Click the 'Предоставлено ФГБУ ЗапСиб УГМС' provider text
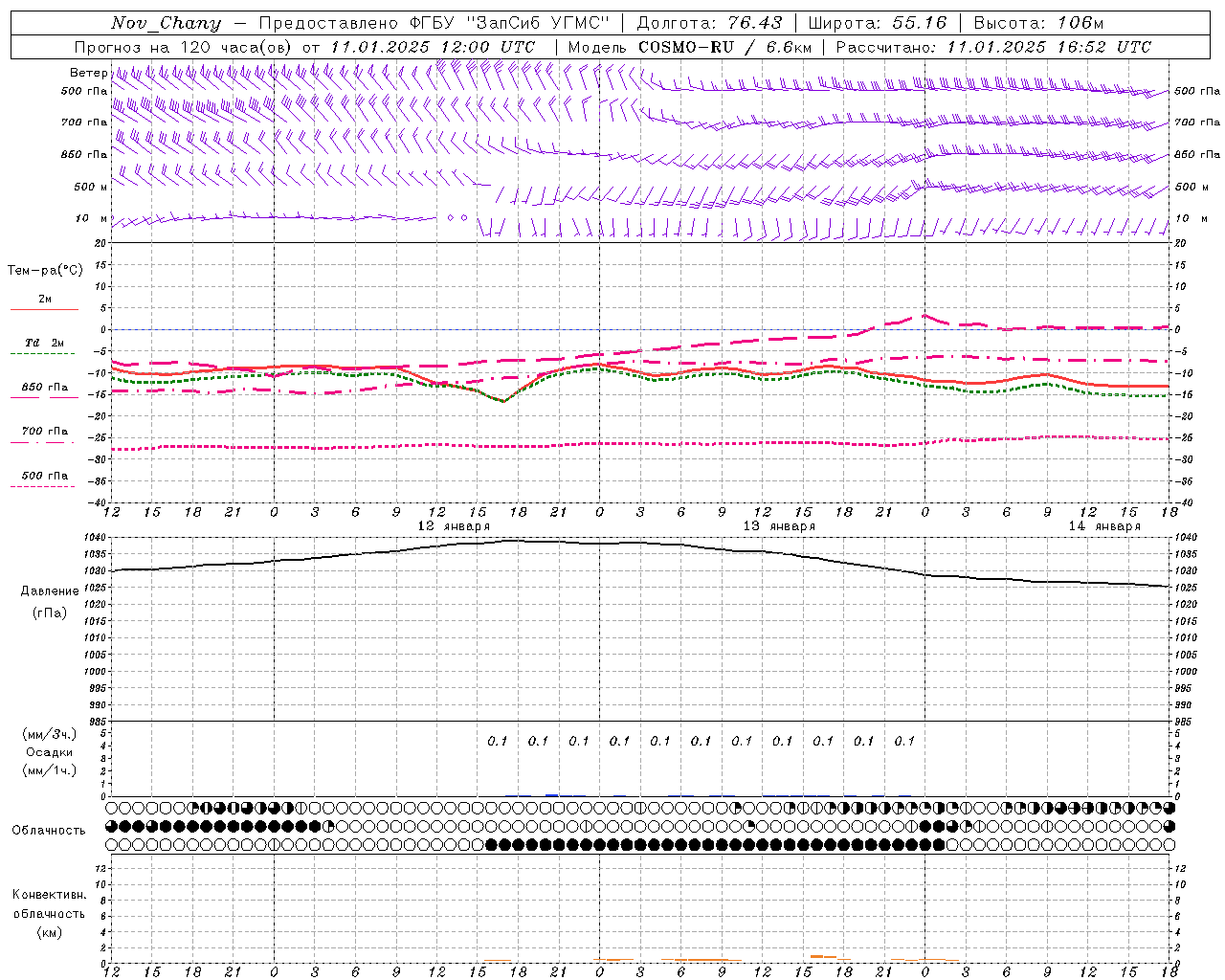Screen dimensions: 1225x980 point(434,22)
